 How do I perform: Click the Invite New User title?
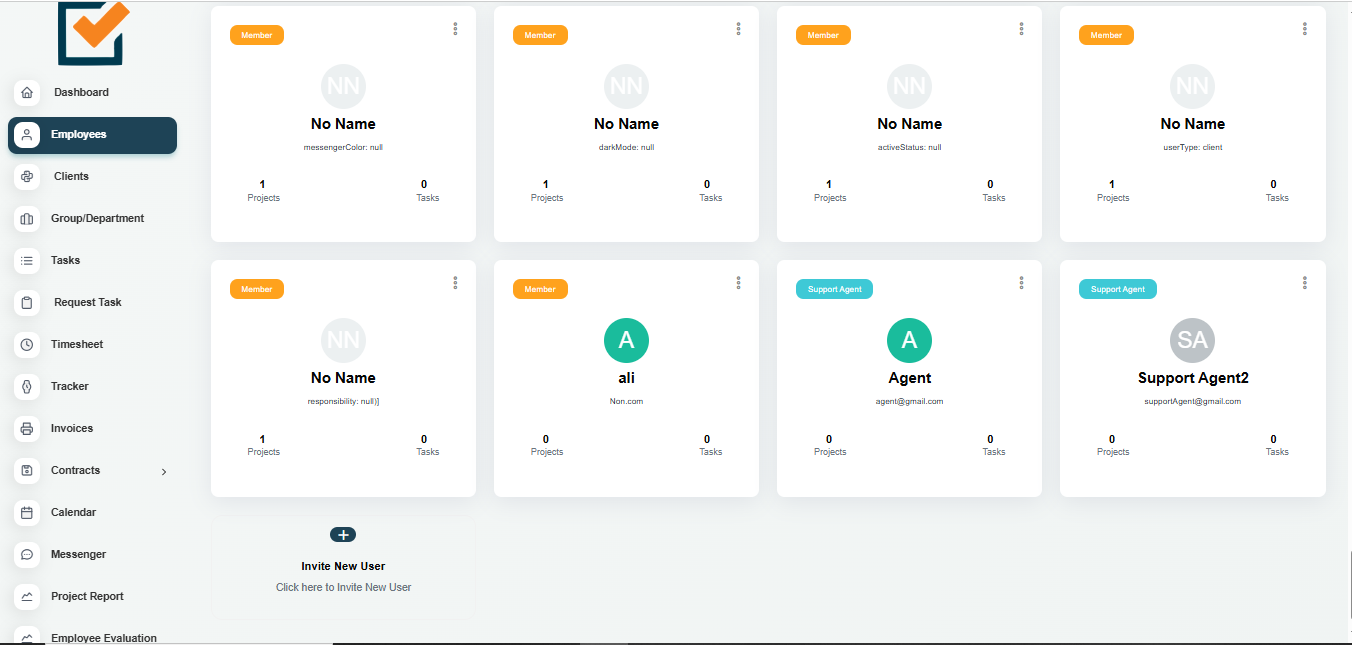(343, 566)
